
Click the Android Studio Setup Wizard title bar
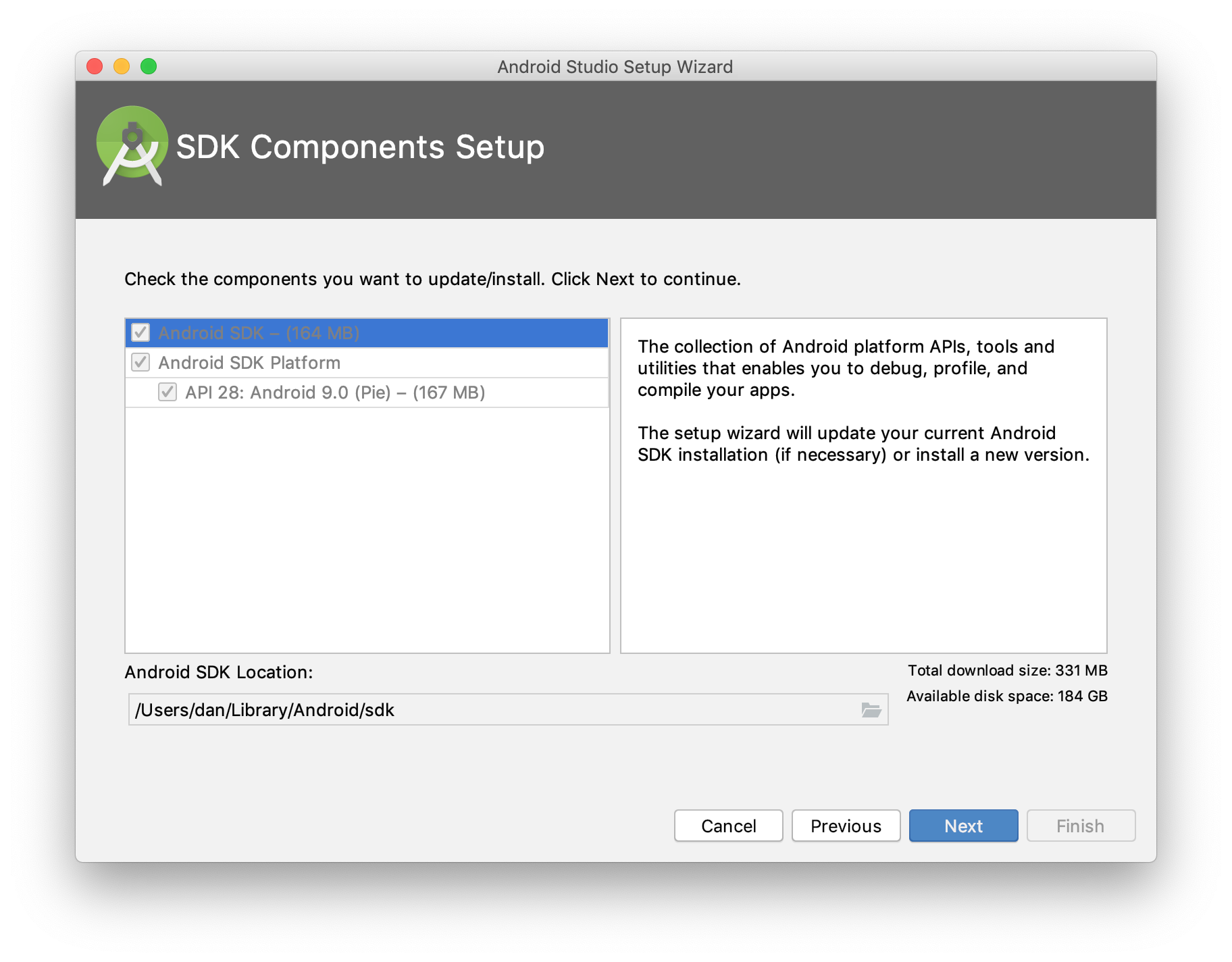[615, 67]
